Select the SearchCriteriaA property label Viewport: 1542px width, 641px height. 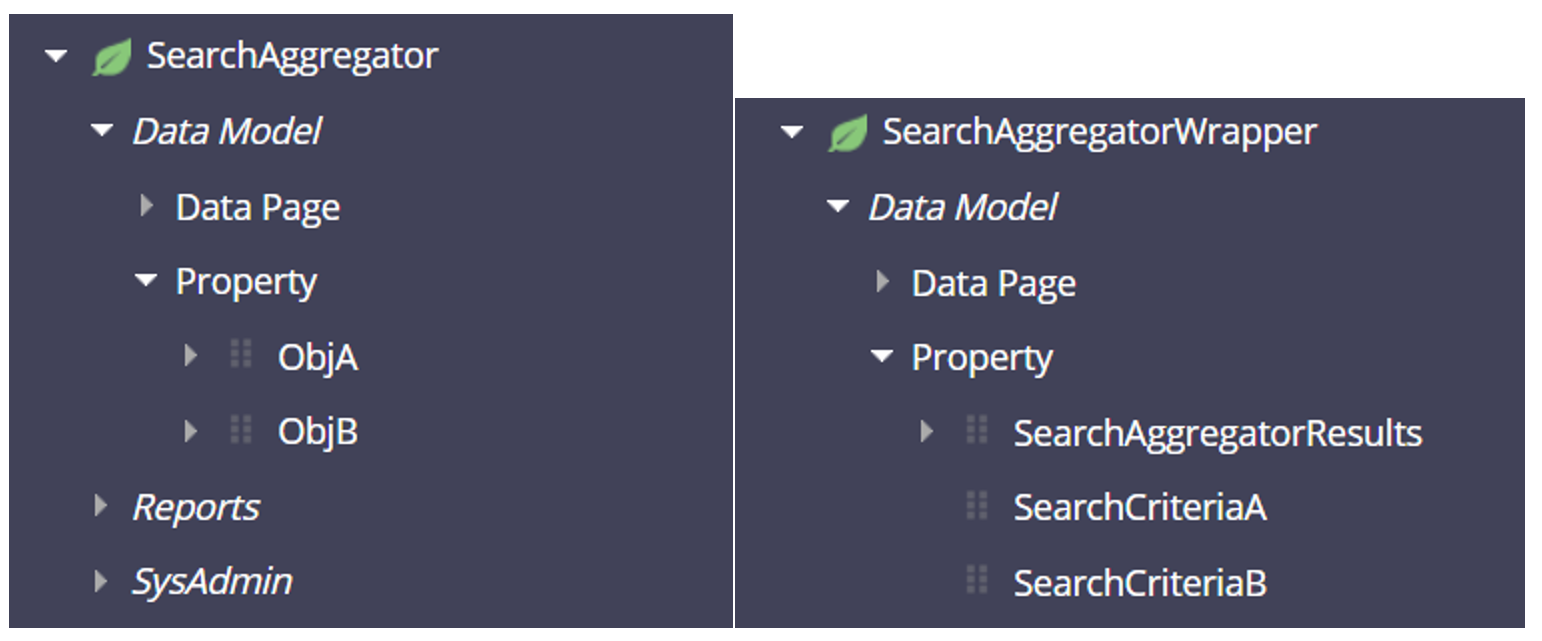click(1140, 508)
